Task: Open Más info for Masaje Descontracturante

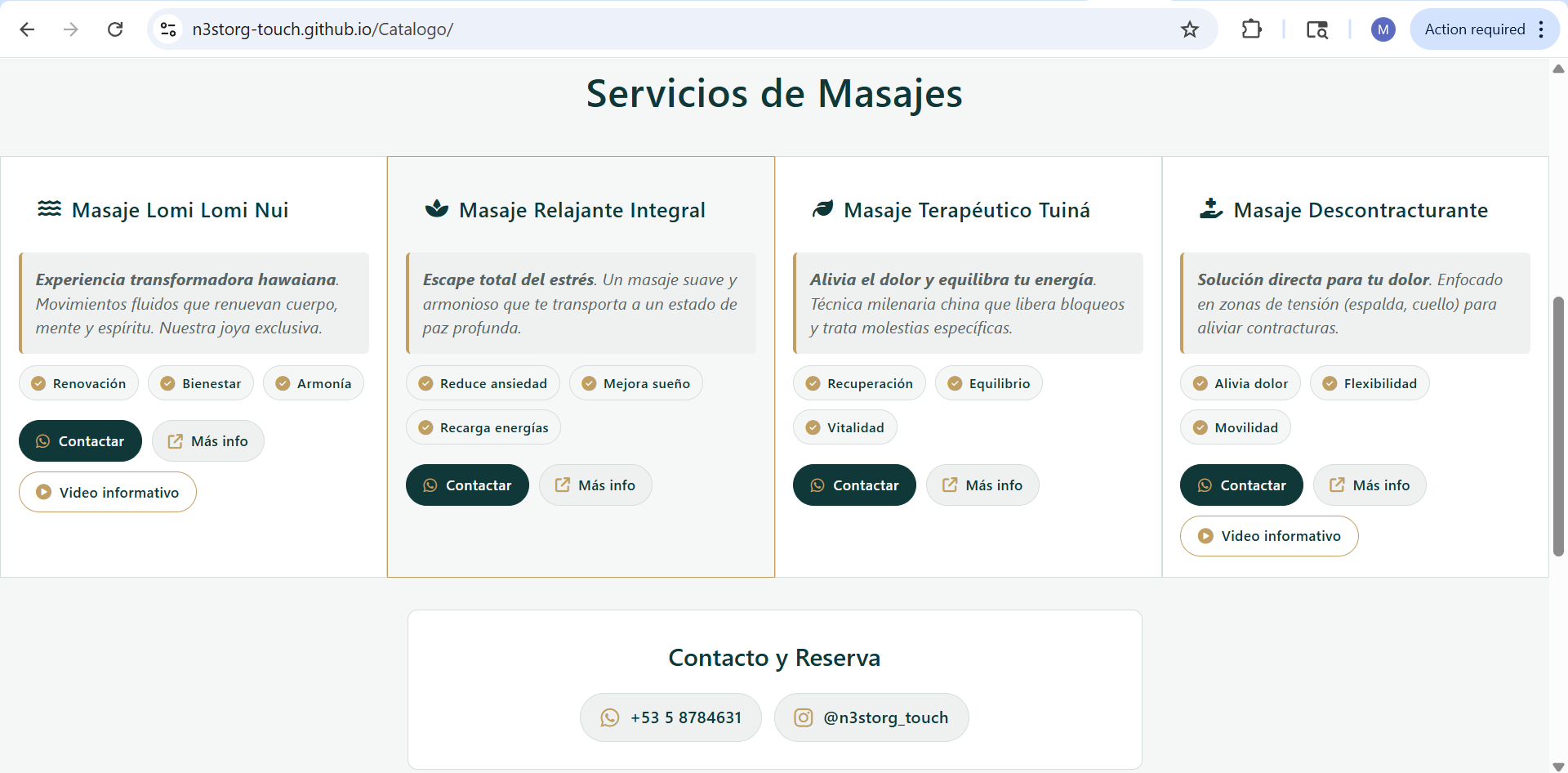Action: pos(1369,485)
